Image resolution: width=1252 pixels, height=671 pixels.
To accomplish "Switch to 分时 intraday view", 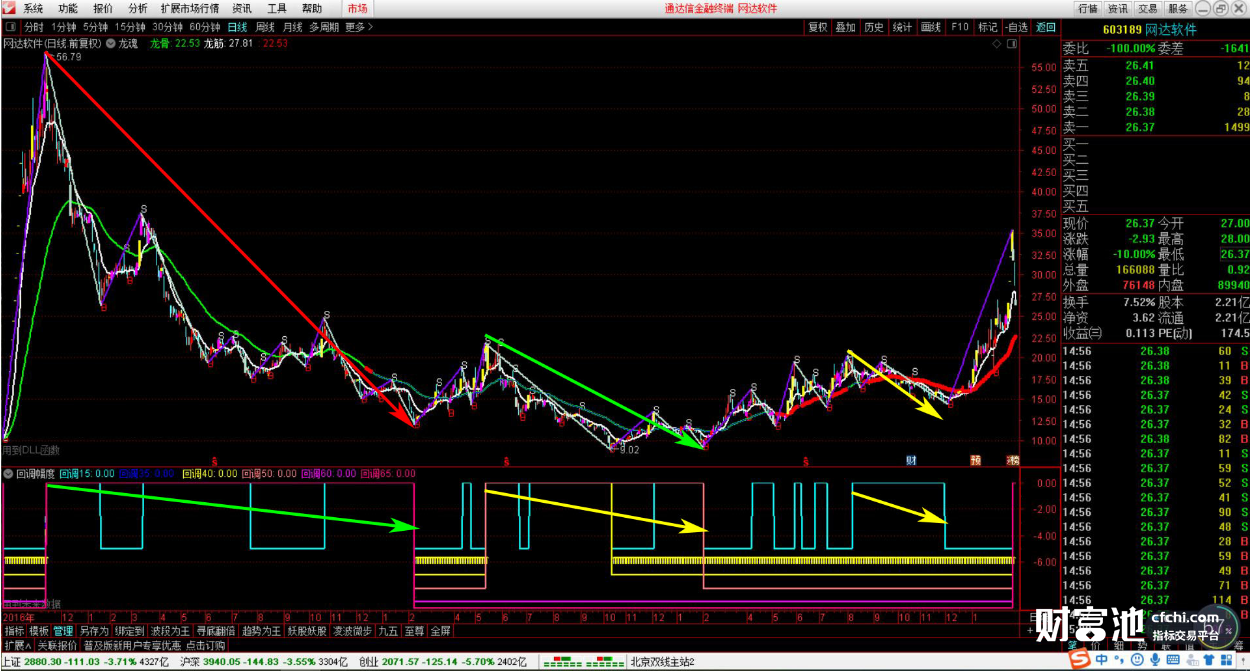I will [34, 27].
